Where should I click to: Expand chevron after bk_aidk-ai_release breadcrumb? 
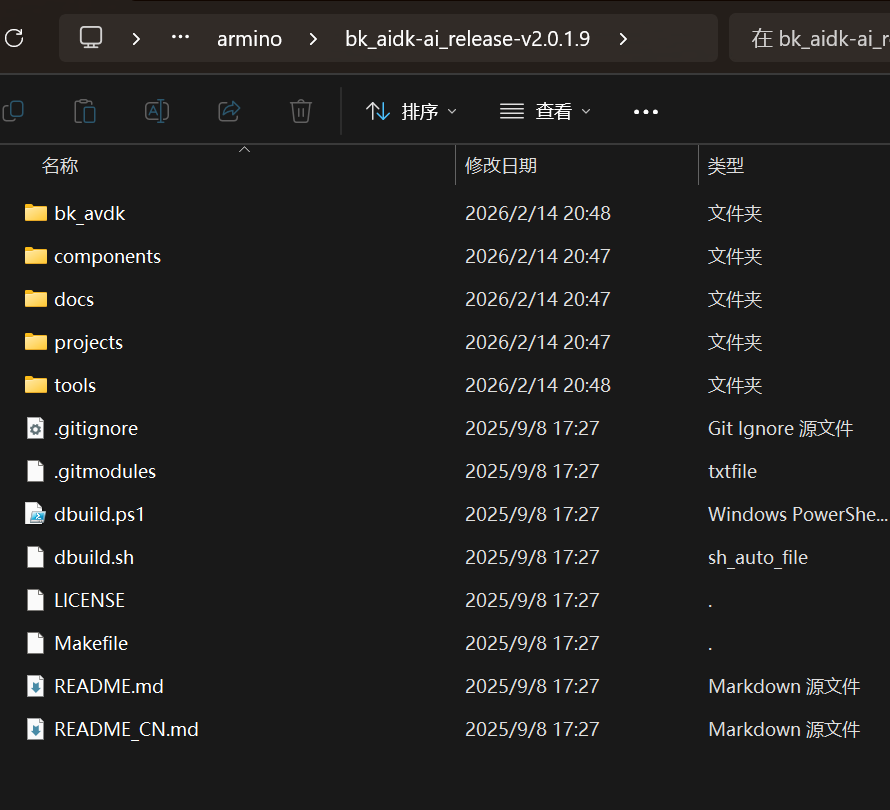(x=623, y=39)
